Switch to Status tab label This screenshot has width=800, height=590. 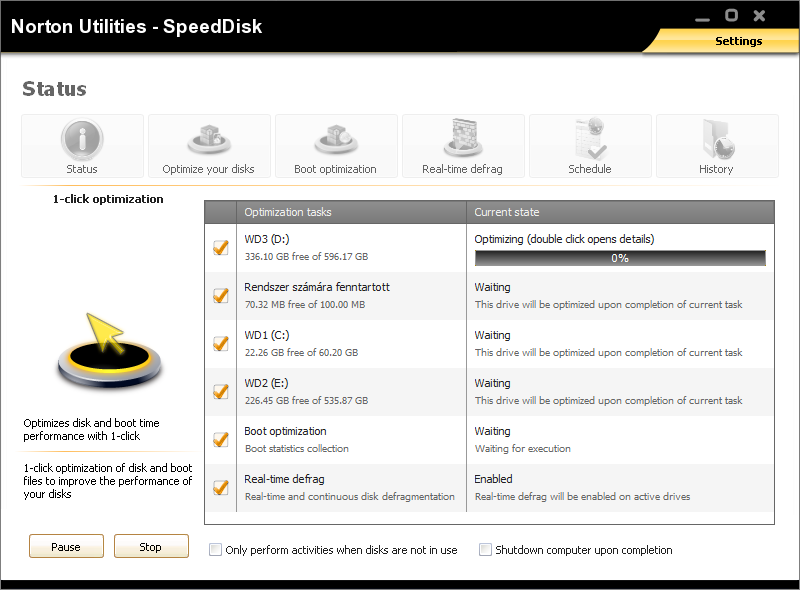click(x=82, y=169)
